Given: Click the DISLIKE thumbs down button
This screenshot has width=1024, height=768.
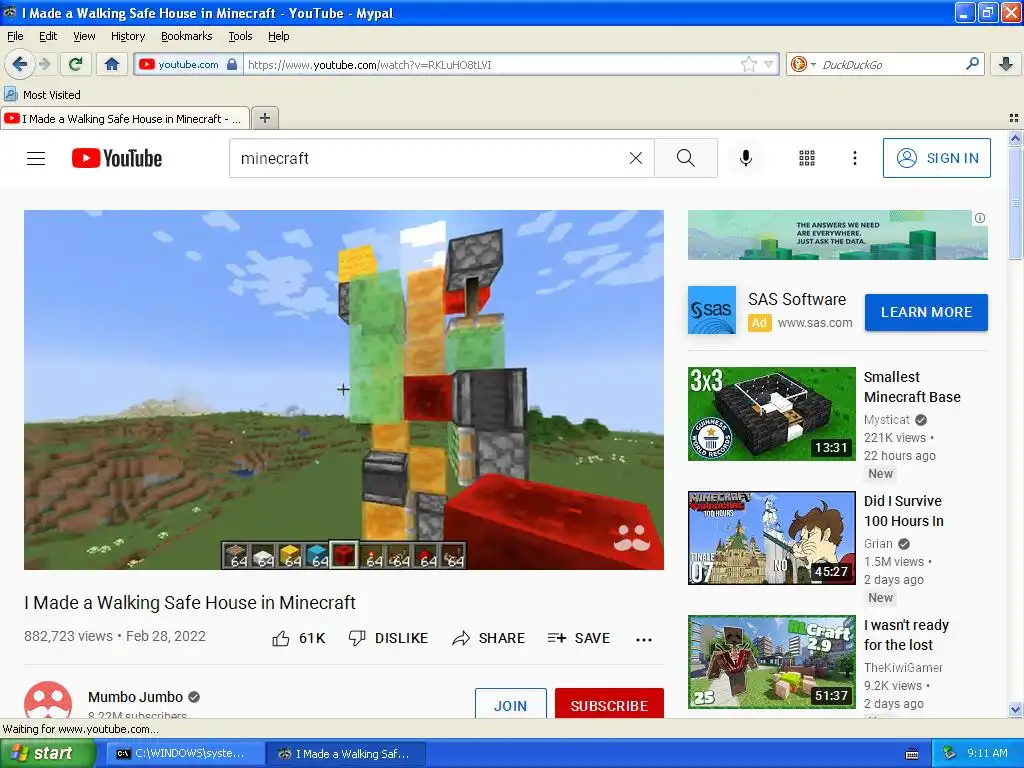Looking at the screenshot, I should pos(388,638).
